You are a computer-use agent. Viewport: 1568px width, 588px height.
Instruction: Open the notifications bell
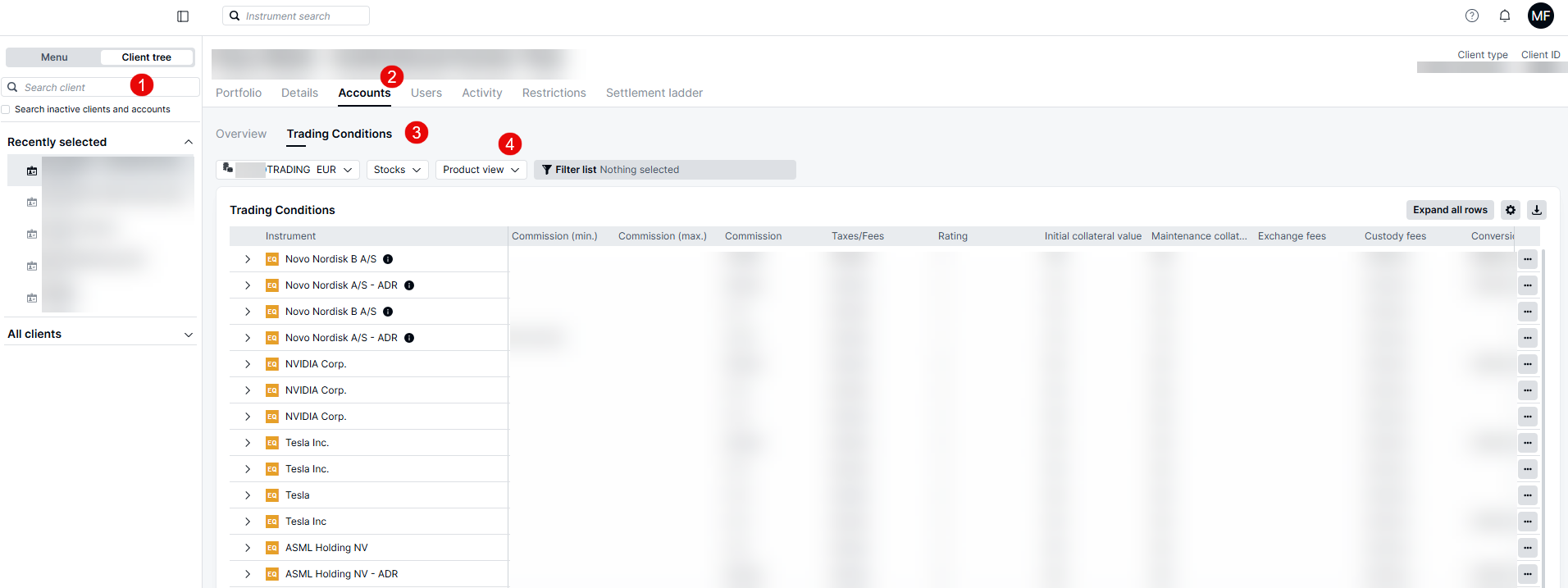pos(1505,16)
